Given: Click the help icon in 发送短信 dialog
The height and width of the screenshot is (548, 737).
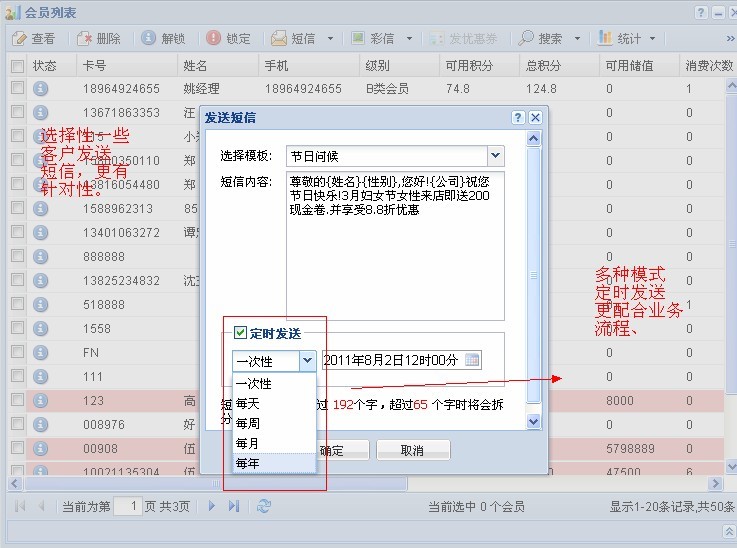Looking at the screenshot, I should [518, 117].
